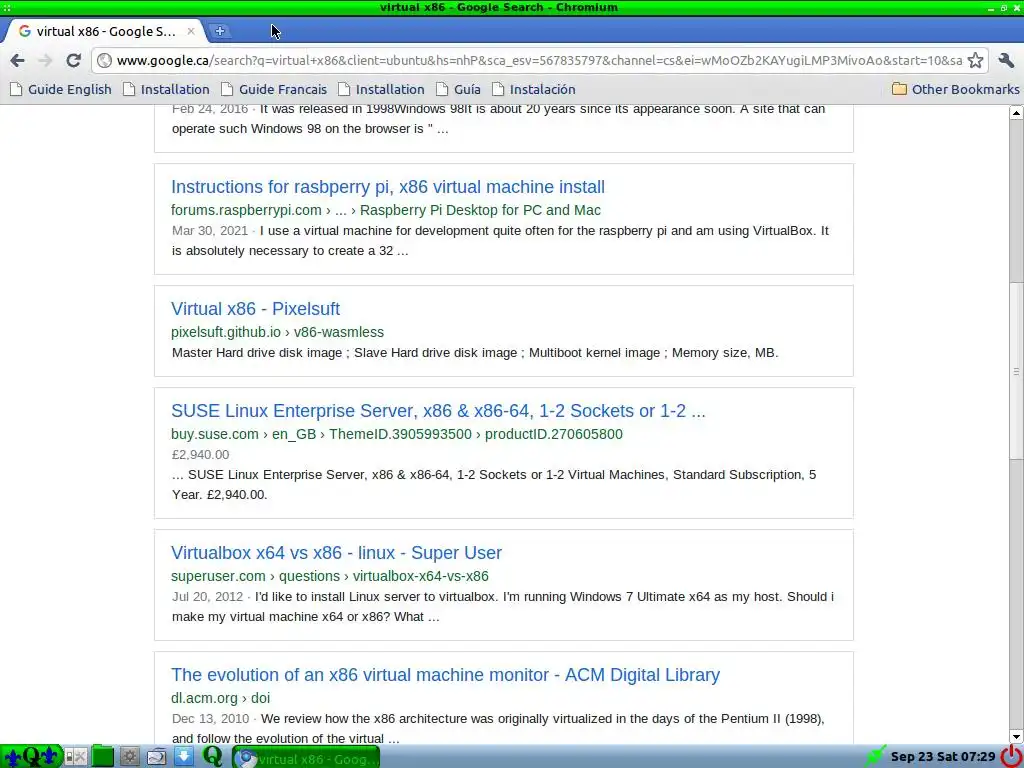The height and width of the screenshot is (768, 1024).
Task: Open the 'Installation' bookmark after Guide Francais
Action: pos(381,89)
